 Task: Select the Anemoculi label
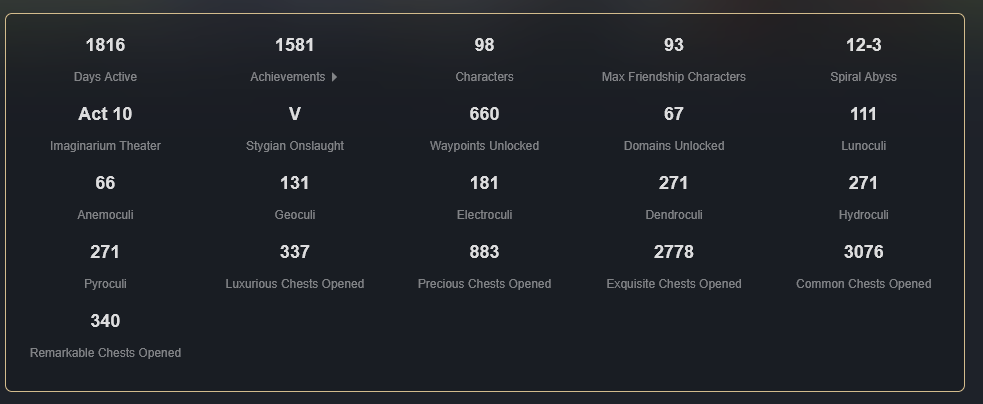click(105, 215)
